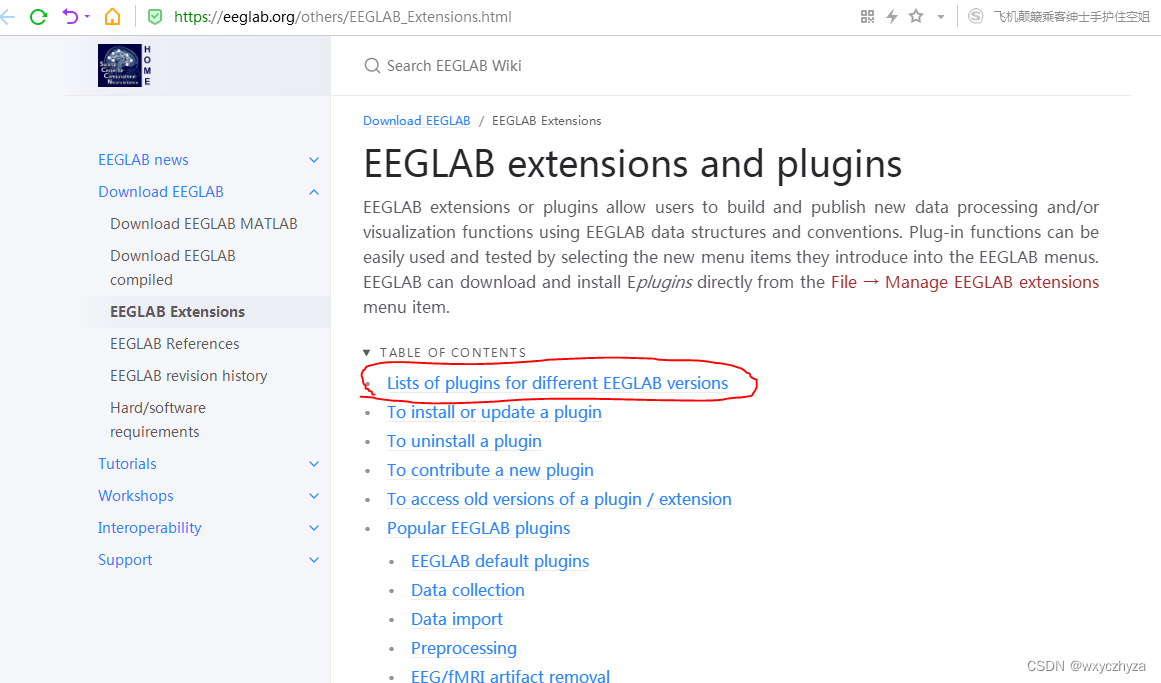
Task: Open the QR code grid icon
Action: point(867,16)
